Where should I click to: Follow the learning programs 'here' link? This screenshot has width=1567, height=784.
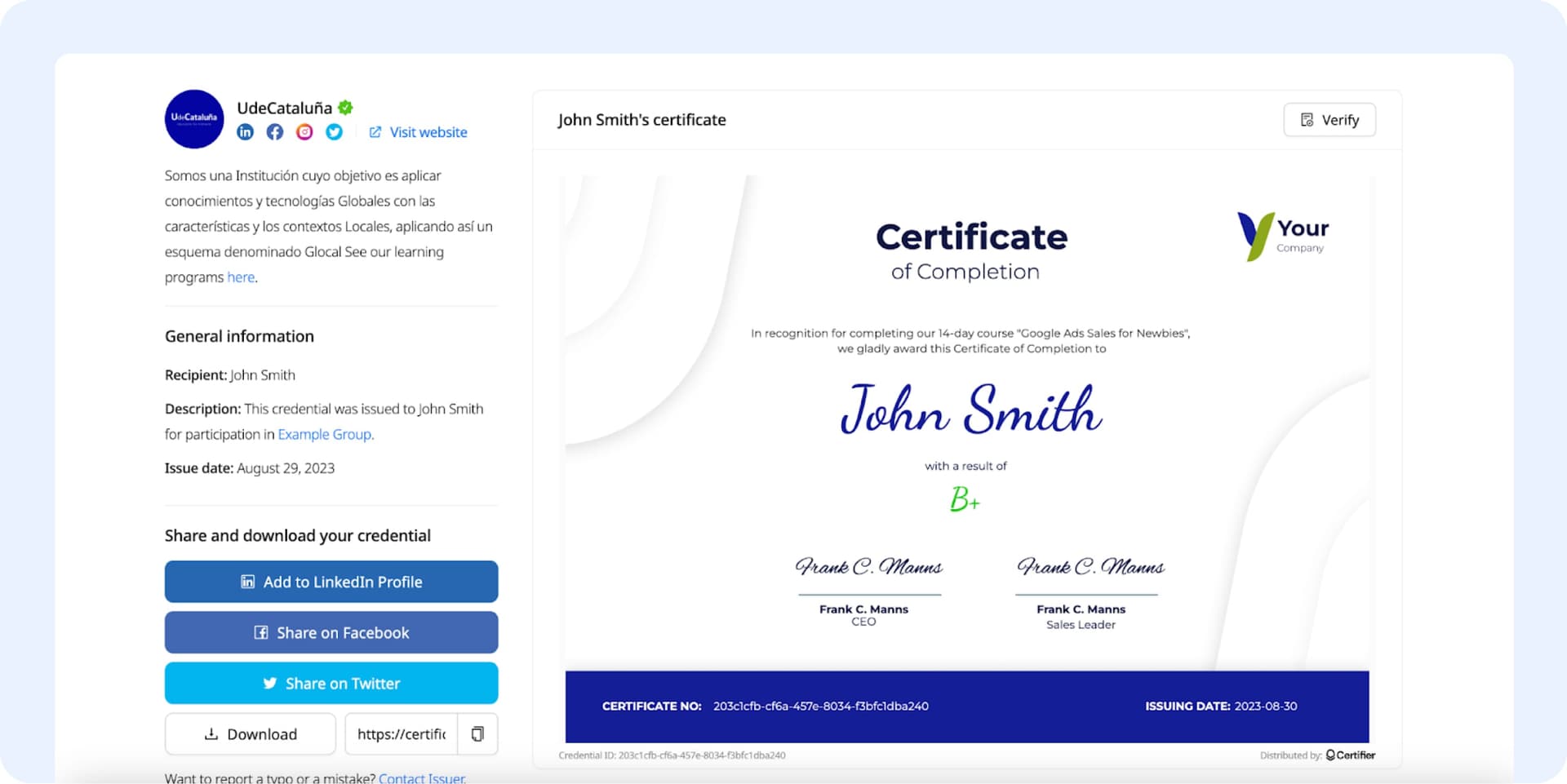coord(241,277)
